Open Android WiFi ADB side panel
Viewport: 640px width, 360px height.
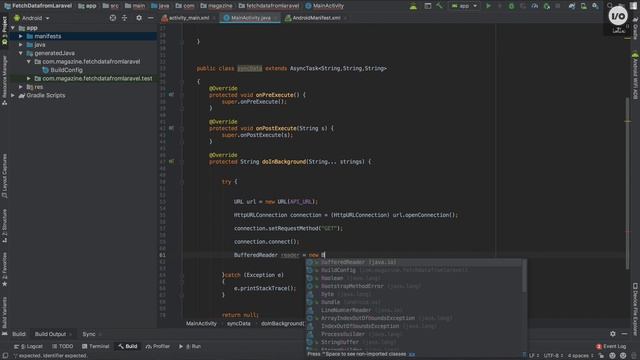click(x=635, y=76)
